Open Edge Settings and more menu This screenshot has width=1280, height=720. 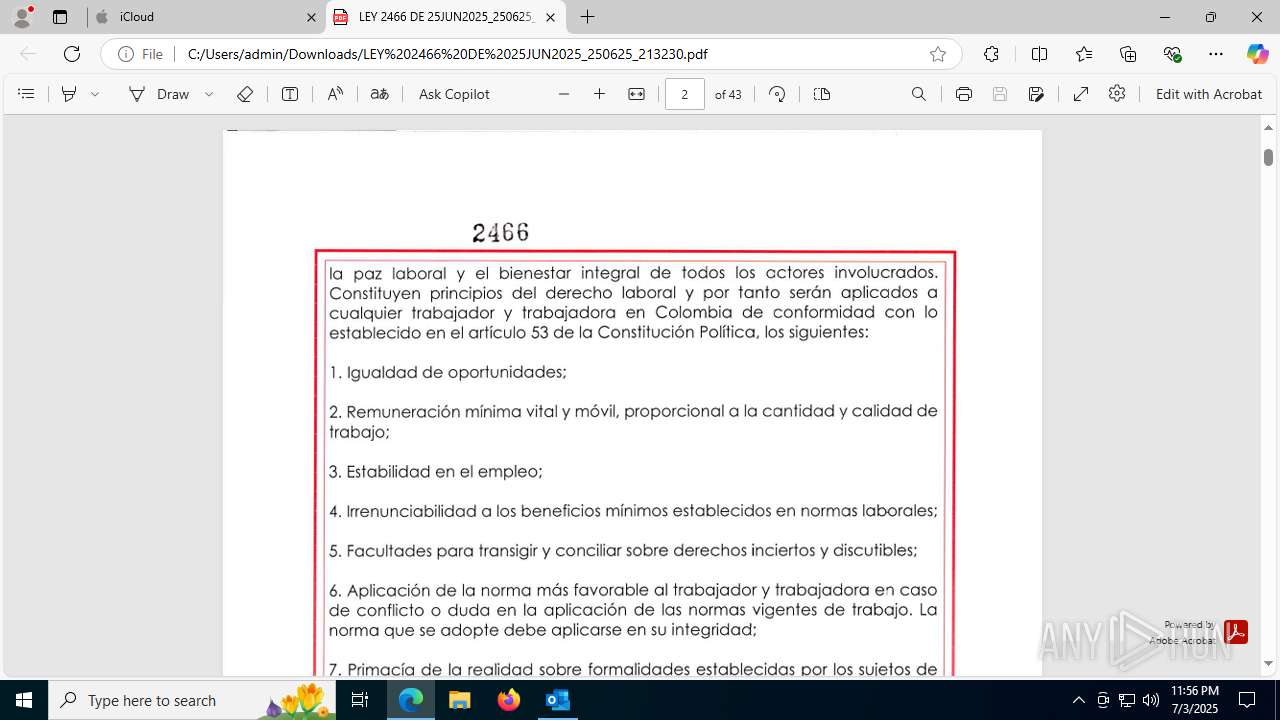(1216, 54)
